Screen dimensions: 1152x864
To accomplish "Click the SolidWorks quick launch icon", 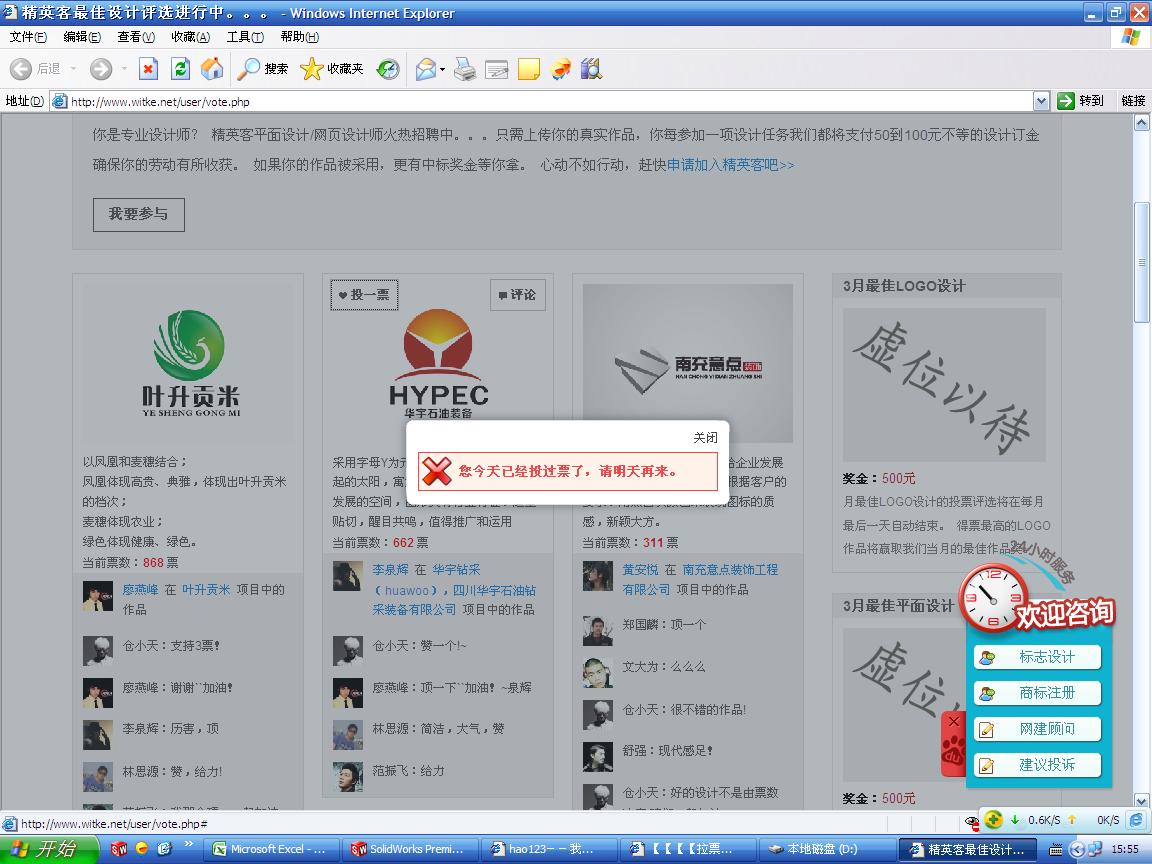I will point(118,849).
